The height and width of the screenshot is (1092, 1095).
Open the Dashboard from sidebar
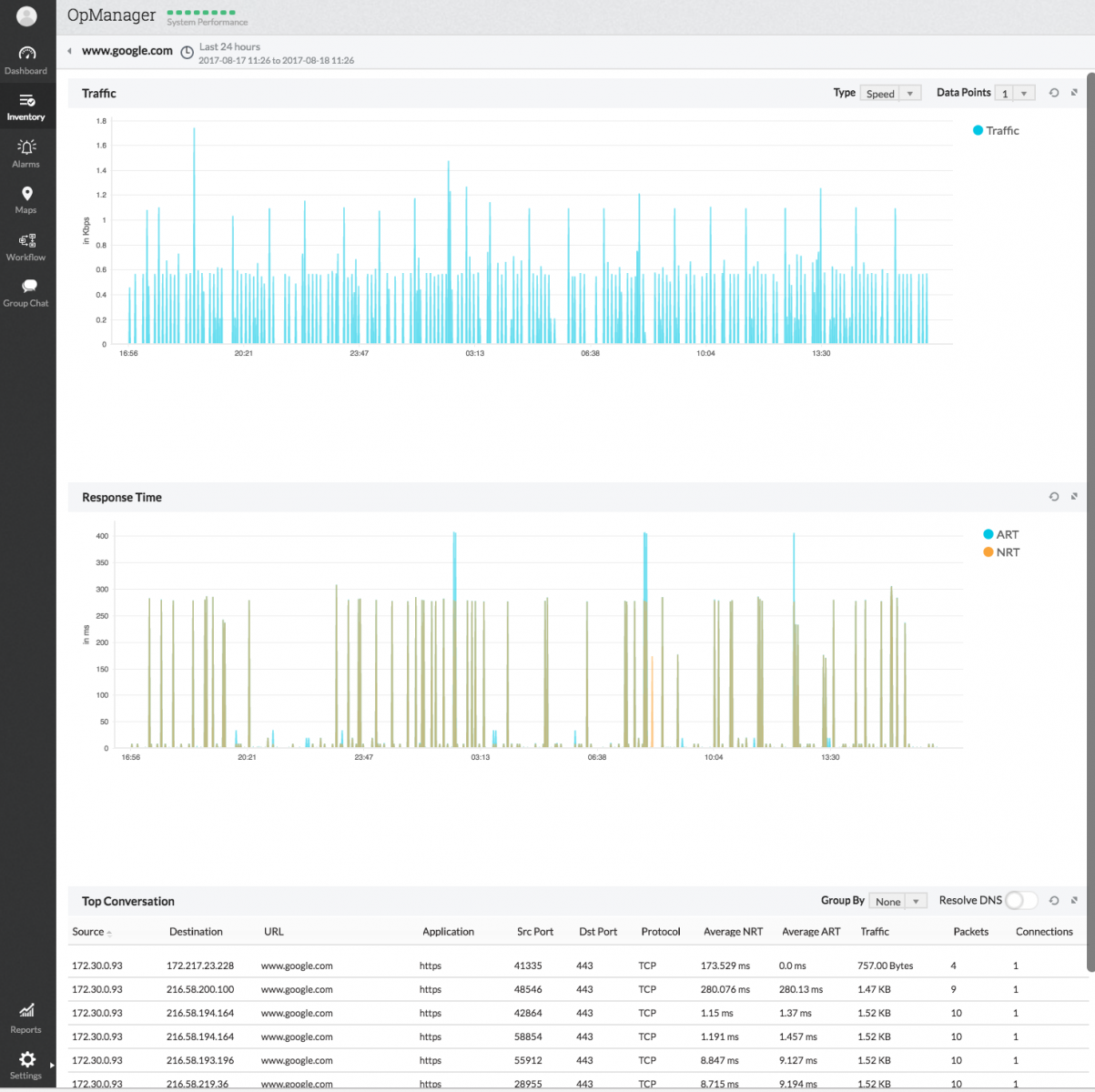point(26,60)
